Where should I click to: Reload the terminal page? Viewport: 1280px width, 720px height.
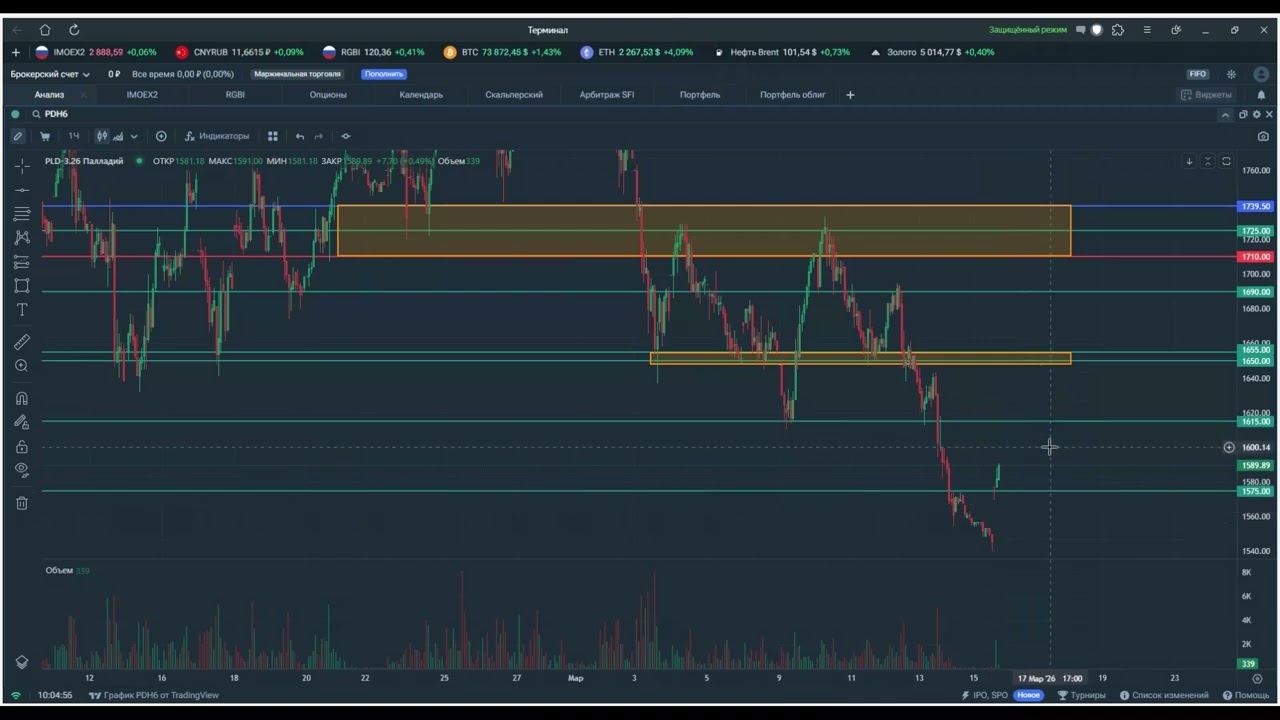click(74, 30)
